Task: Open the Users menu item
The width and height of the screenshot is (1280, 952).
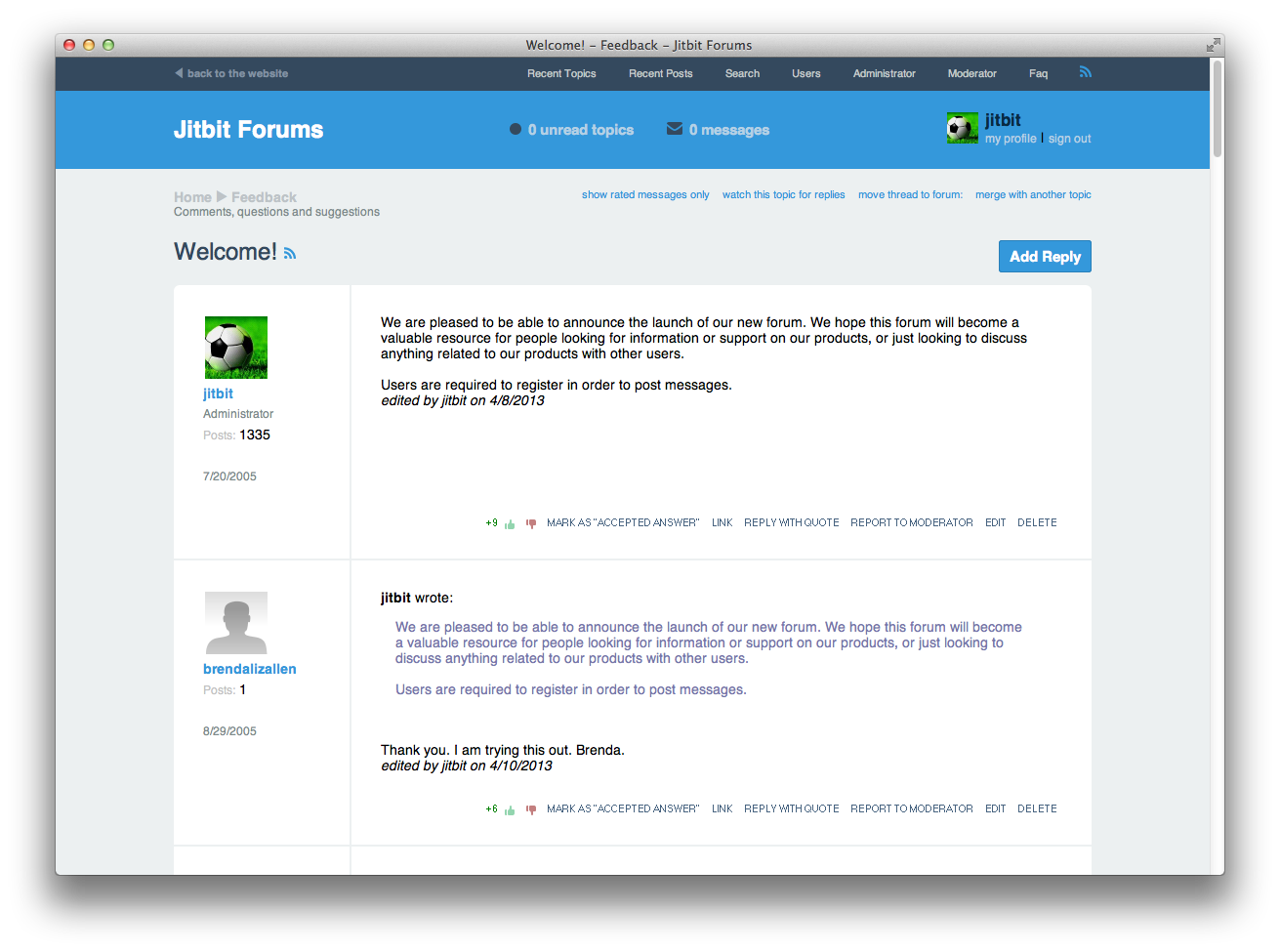Action: [x=806, y=73]
